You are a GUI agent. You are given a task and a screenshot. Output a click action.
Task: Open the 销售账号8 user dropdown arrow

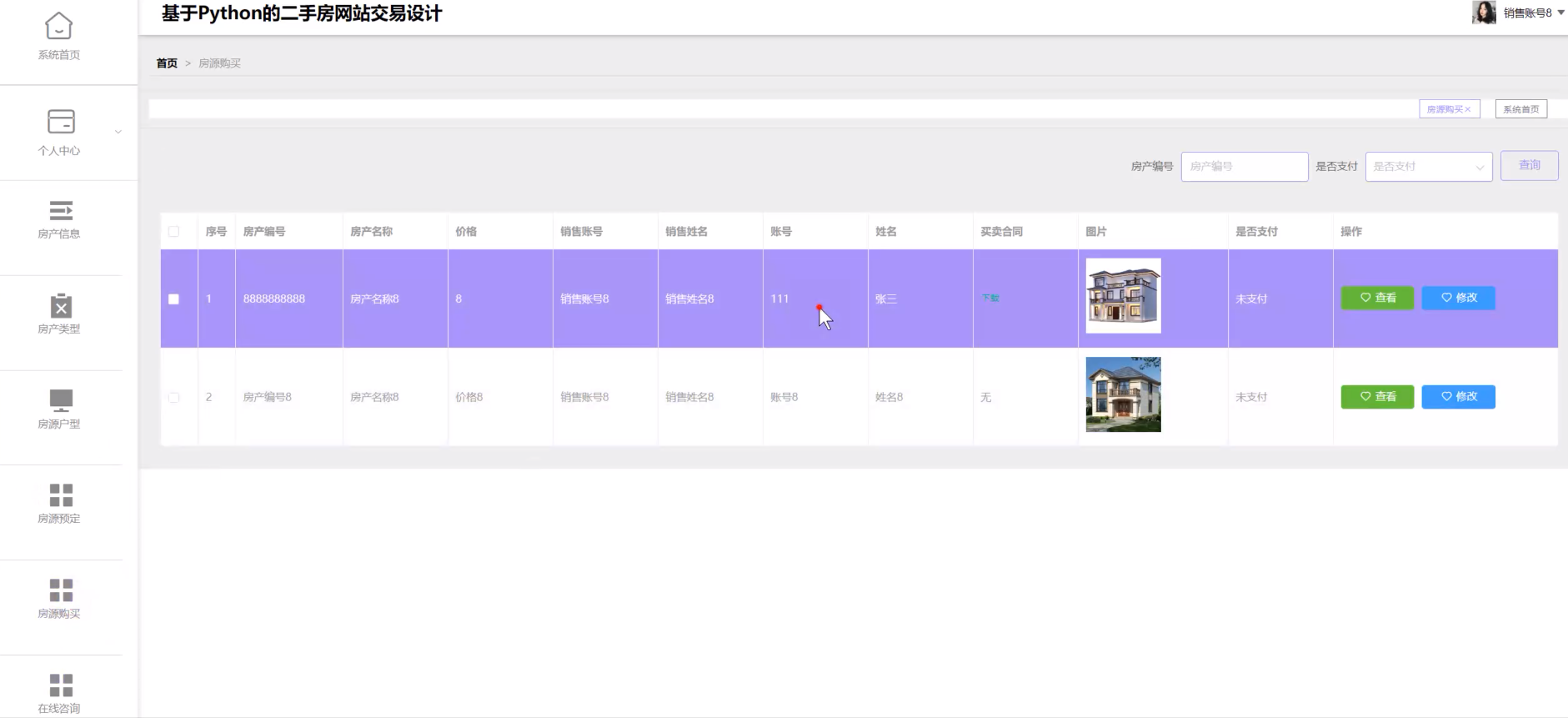(1560, 13)
